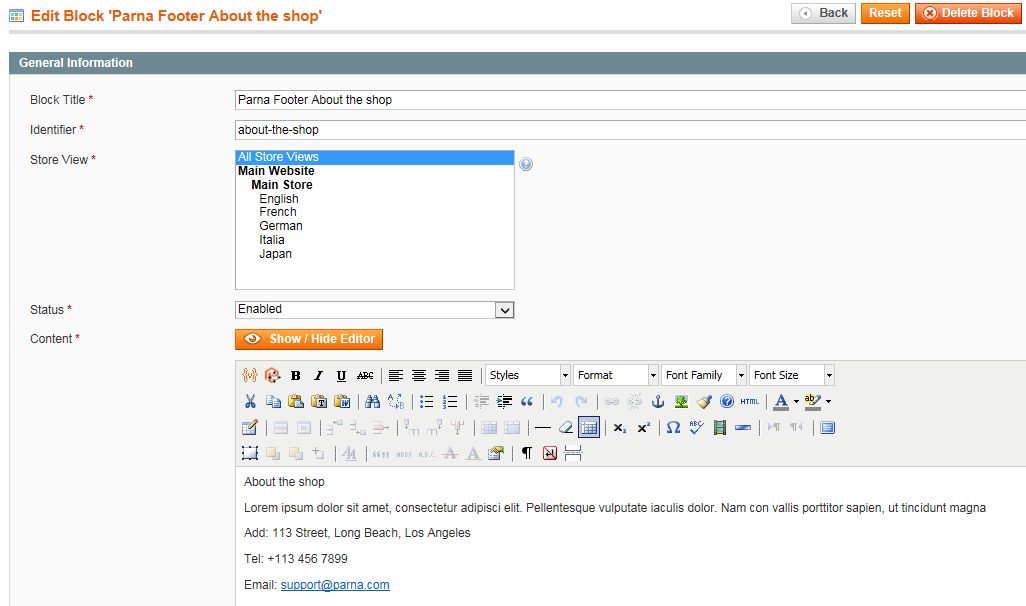Viewport: 1026px width, 606px height.
Task: Click the Find/Replace icon
Action: pos(396,401)
